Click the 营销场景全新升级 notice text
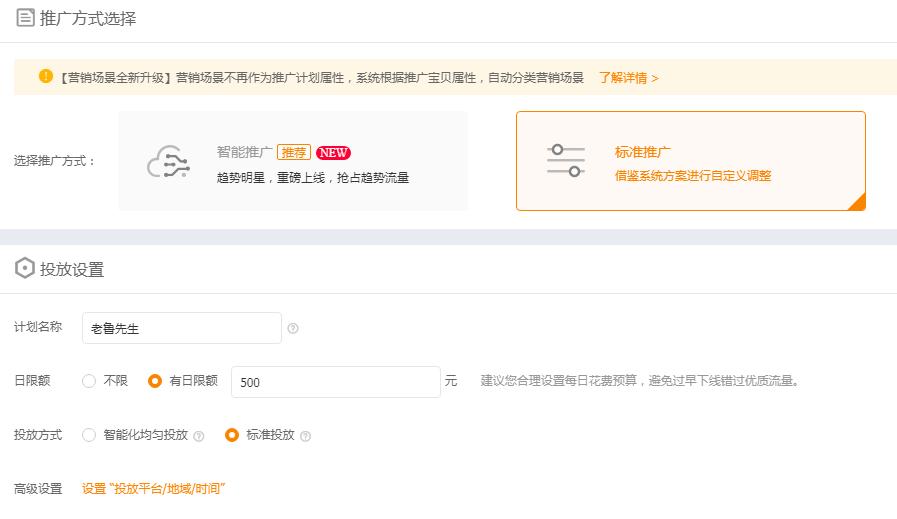The height and width of the screenshot is (519, 897). coord(323,78)
